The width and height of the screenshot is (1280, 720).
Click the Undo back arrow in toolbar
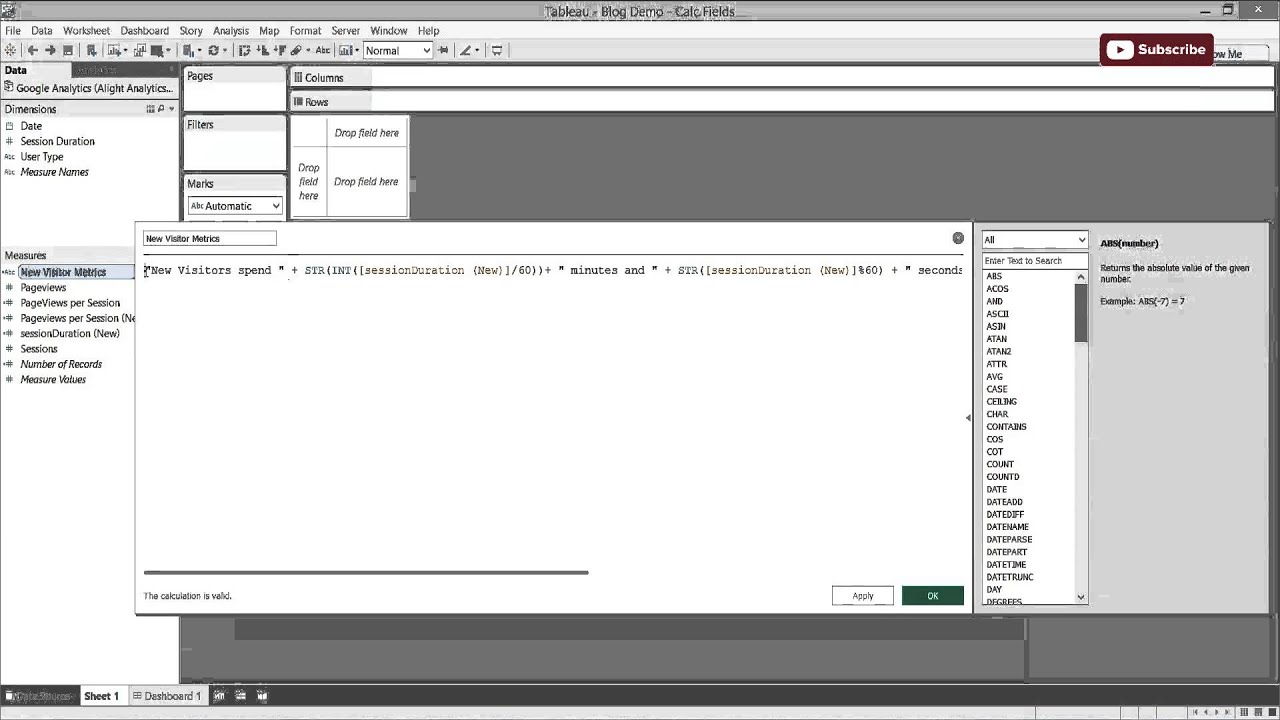[x=32, y=50]
